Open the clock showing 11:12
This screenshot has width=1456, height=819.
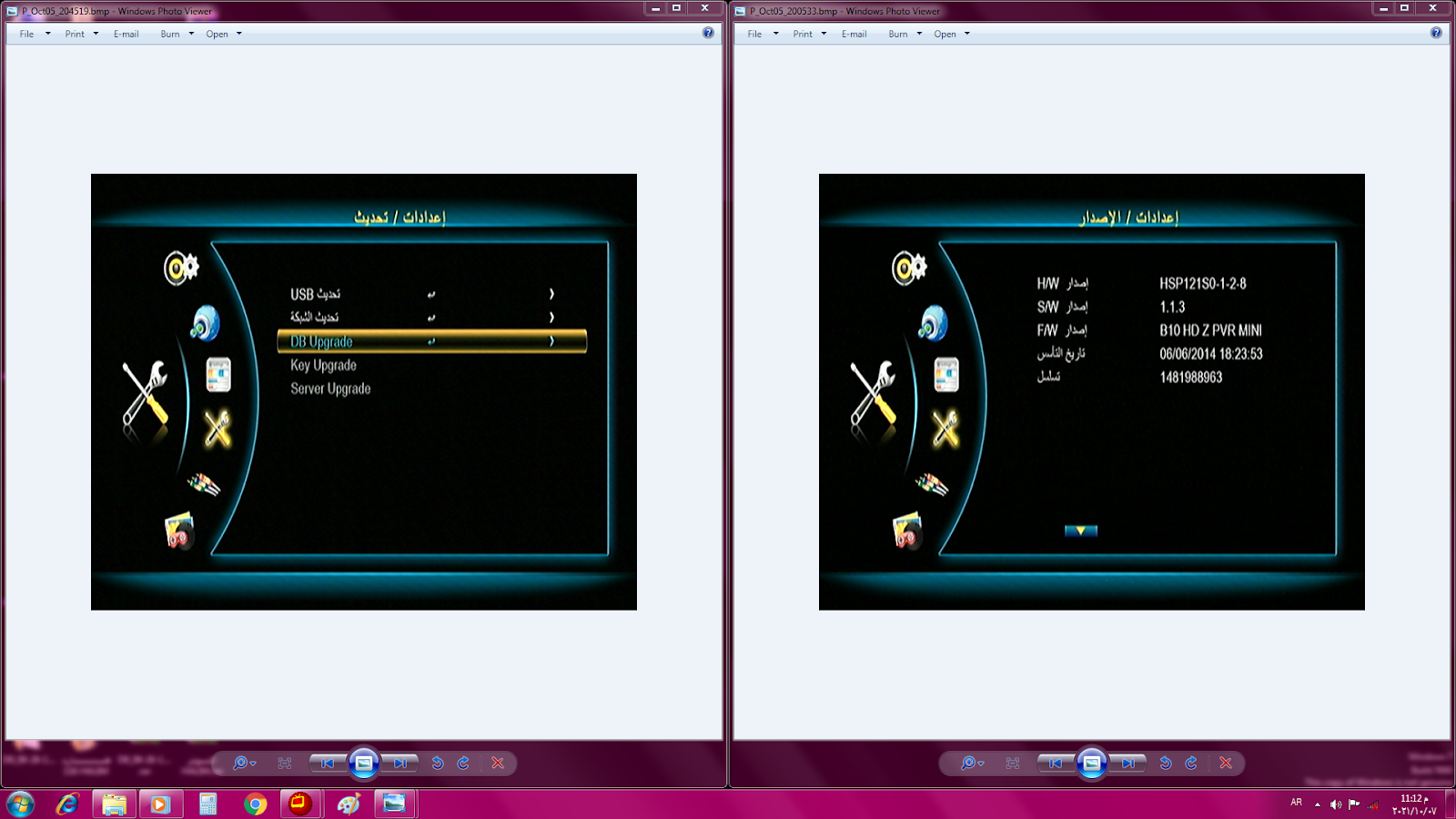click(1414, 804)
